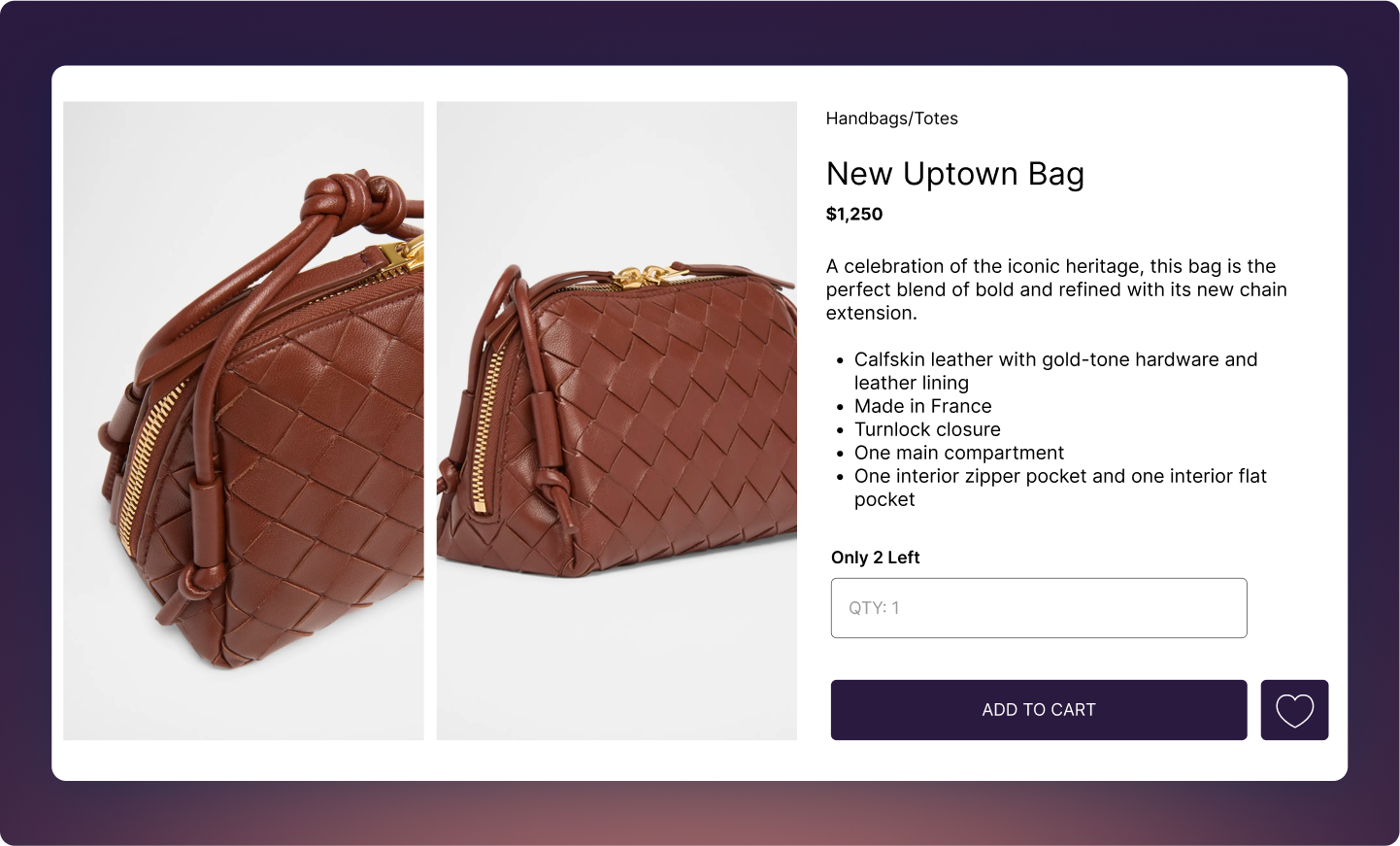Select the Totes breadcrumb segment

coord(936,118)
